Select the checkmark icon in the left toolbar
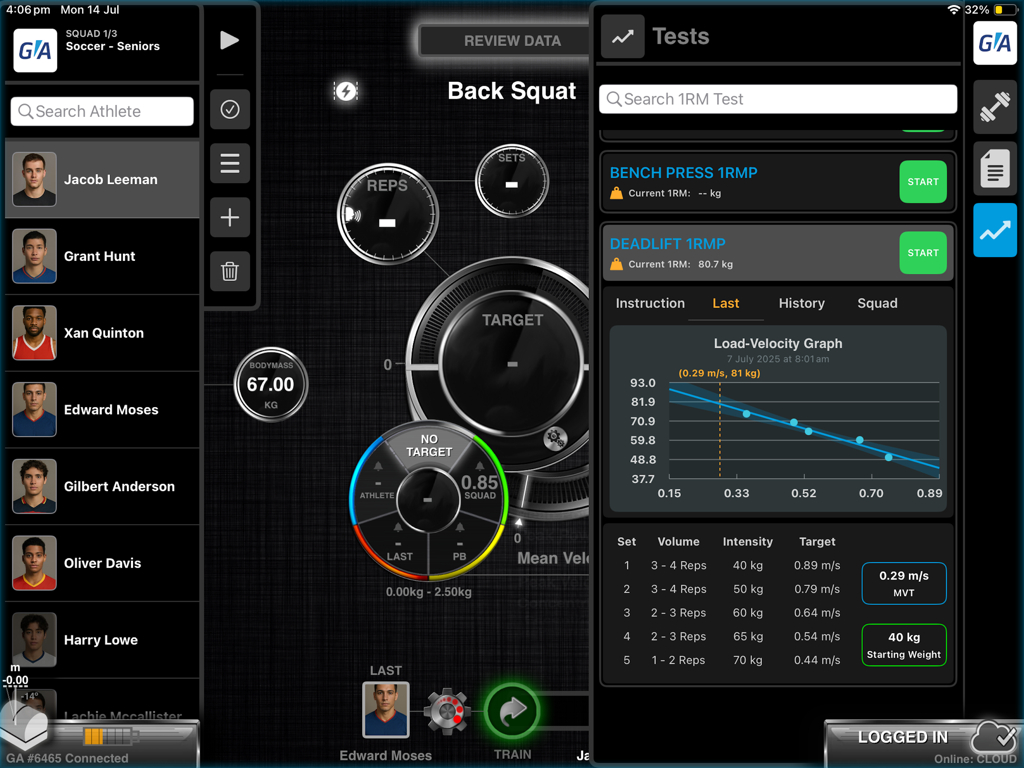The height and width of the screenshot is (768, 1024). tap(229, 108)
